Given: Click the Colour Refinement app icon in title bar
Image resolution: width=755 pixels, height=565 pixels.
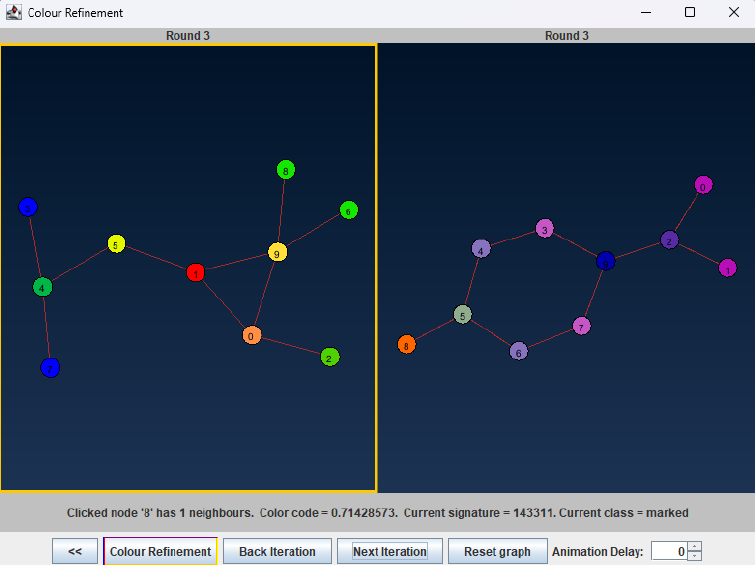Looking at the screenshot, I should click(13, 13).
